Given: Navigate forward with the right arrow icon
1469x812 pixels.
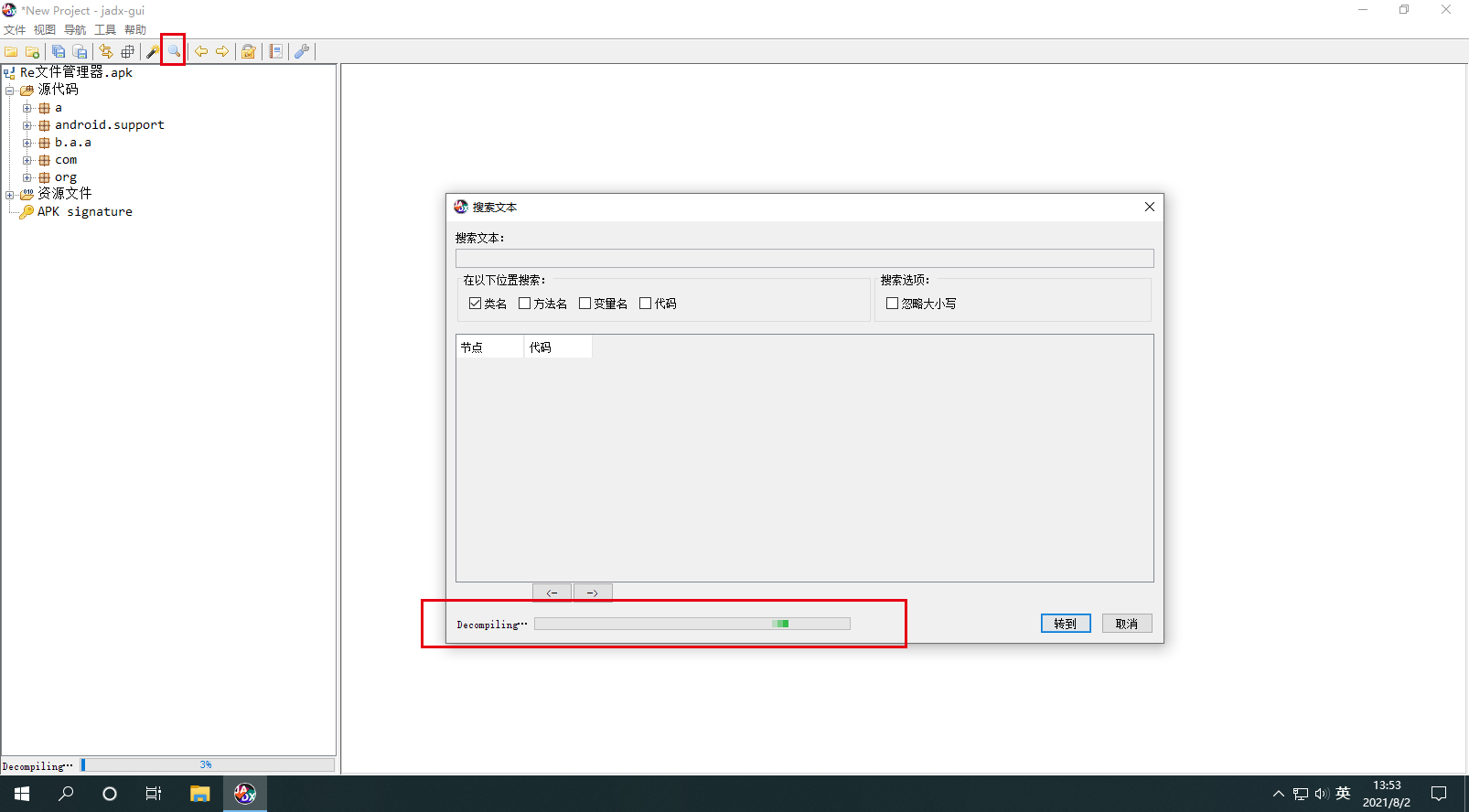Looking at the screenshot, I should (x=222, y=51).
